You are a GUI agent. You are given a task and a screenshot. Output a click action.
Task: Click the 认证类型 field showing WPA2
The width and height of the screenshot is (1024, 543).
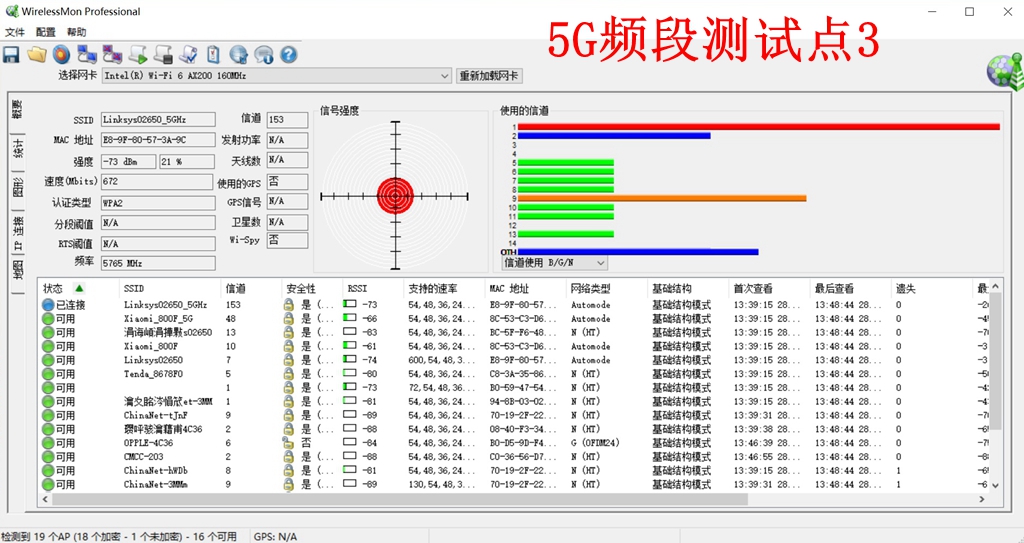pyautogui.click(x=158, y=203)
